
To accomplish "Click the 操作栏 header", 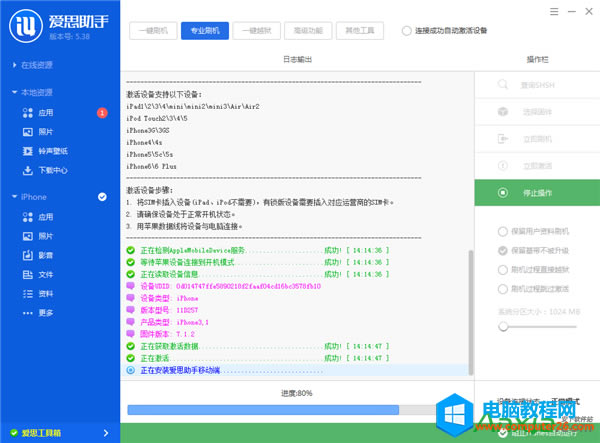I will [537, 59].
